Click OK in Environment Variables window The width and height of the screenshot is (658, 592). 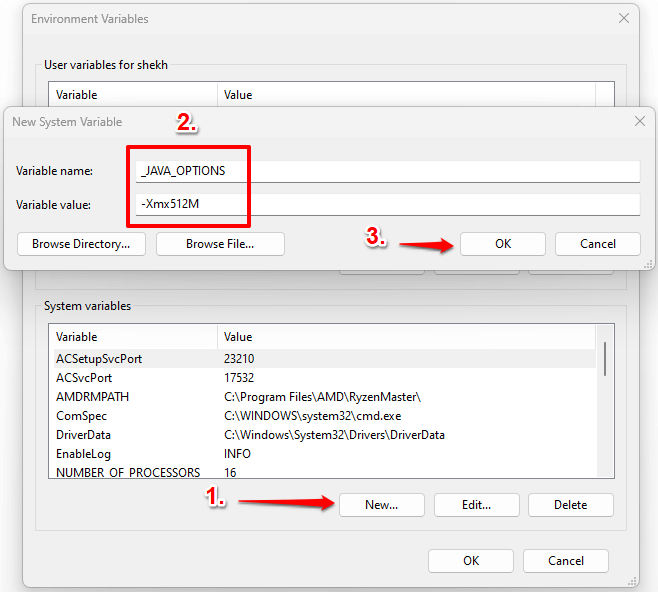471,561
